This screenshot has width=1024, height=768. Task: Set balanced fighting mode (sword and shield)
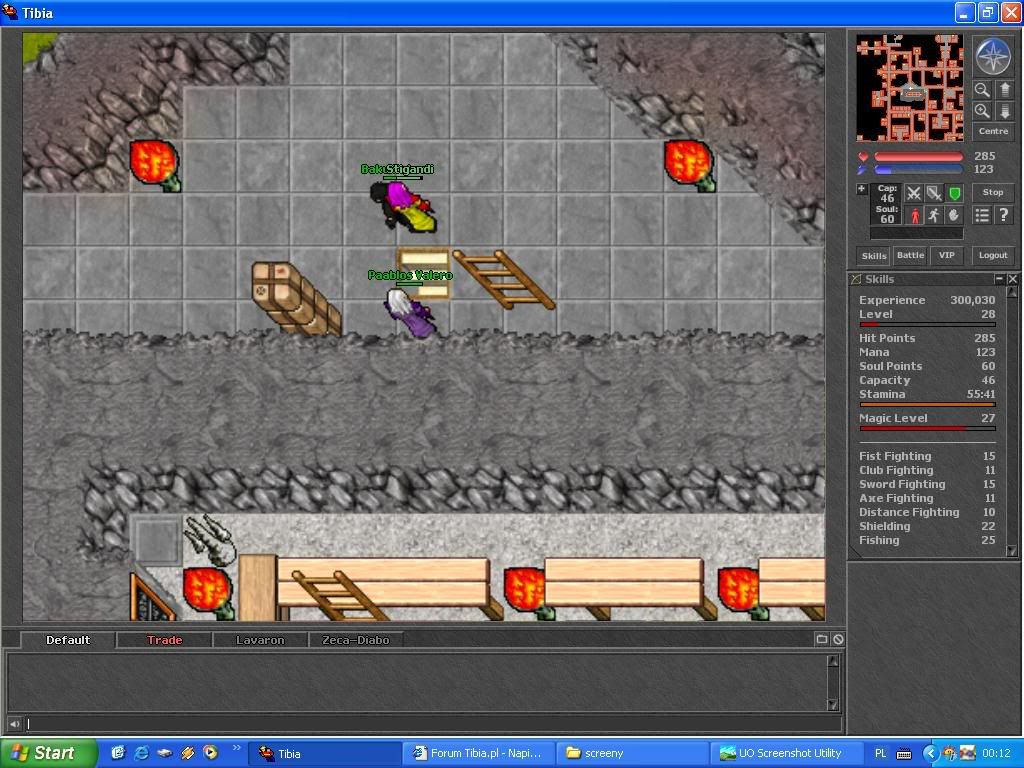934,193
